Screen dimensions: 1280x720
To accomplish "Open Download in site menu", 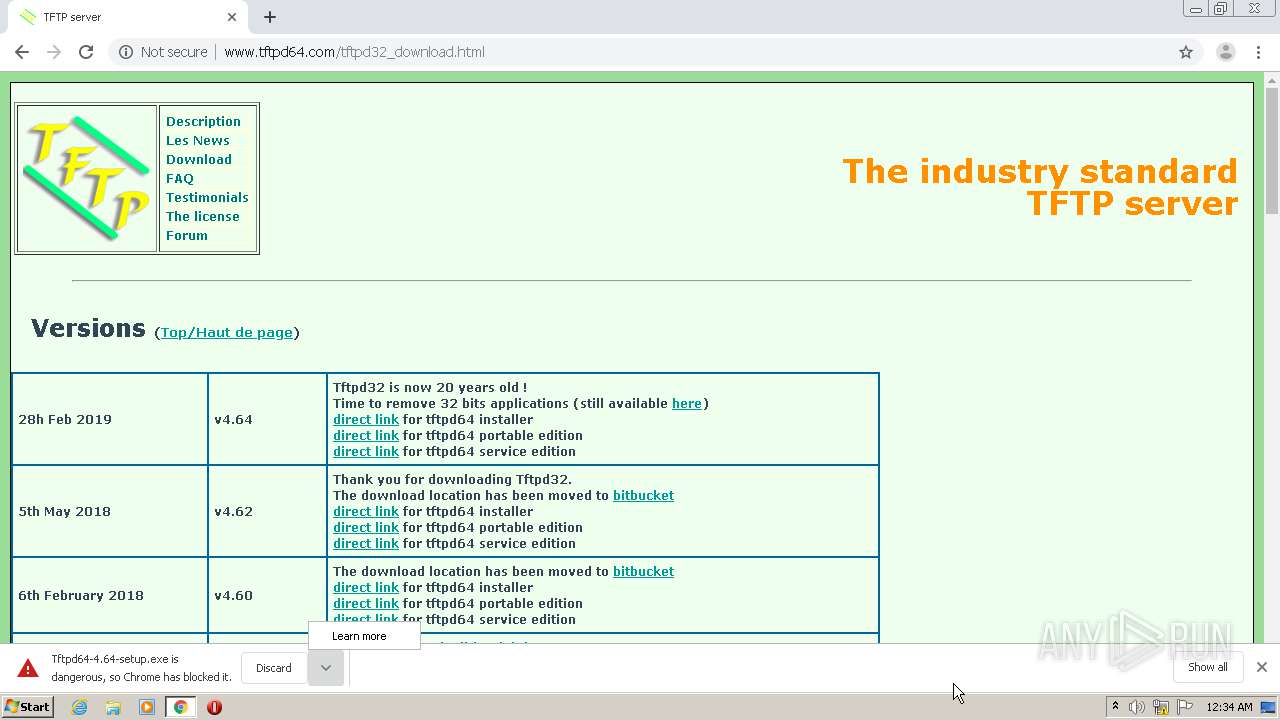I will [199, 159].
